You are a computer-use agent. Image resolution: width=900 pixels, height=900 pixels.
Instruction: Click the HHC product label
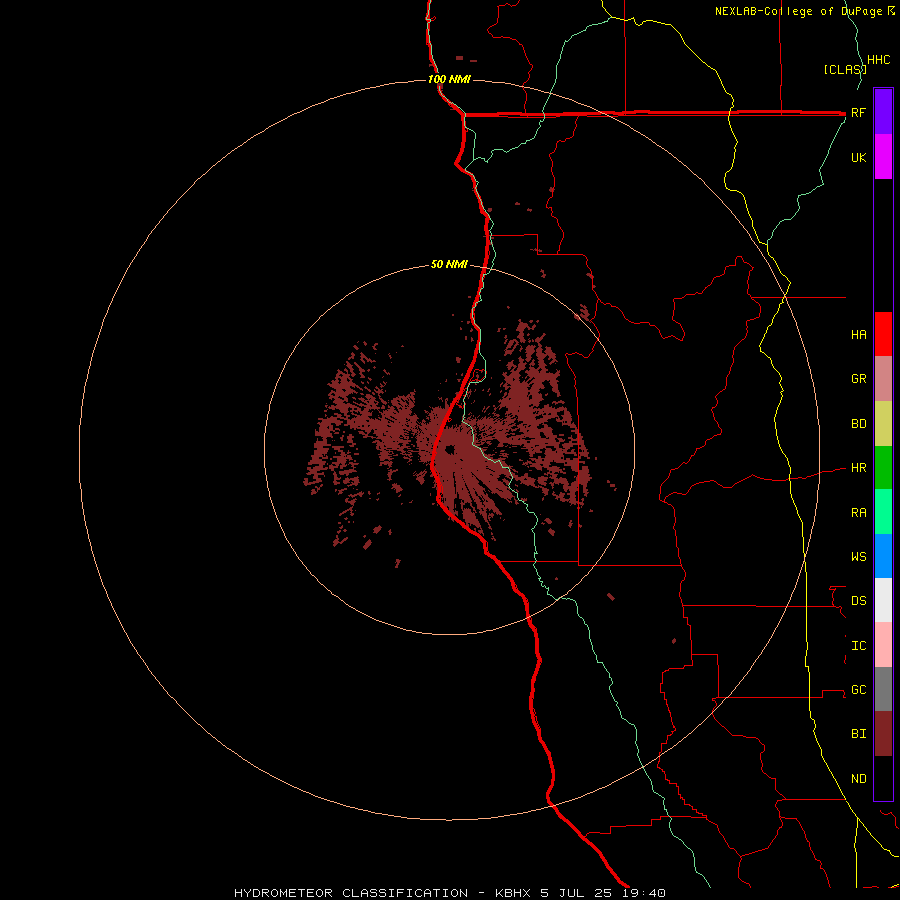pos(878,60)
